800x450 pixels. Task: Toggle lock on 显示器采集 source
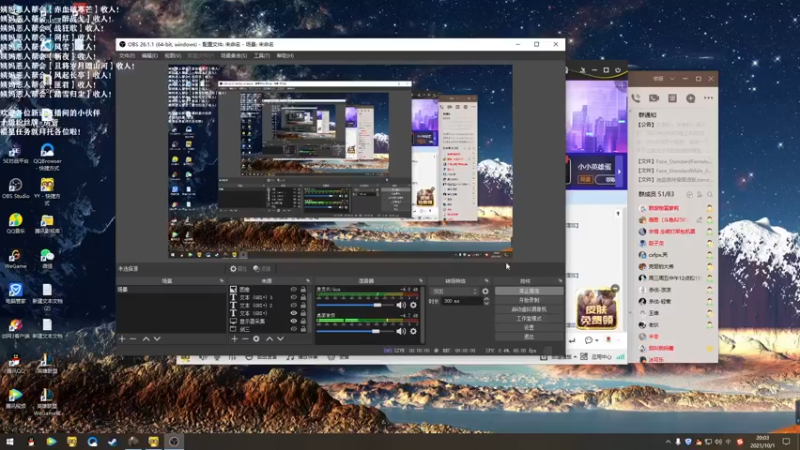(x=303, y=321)
